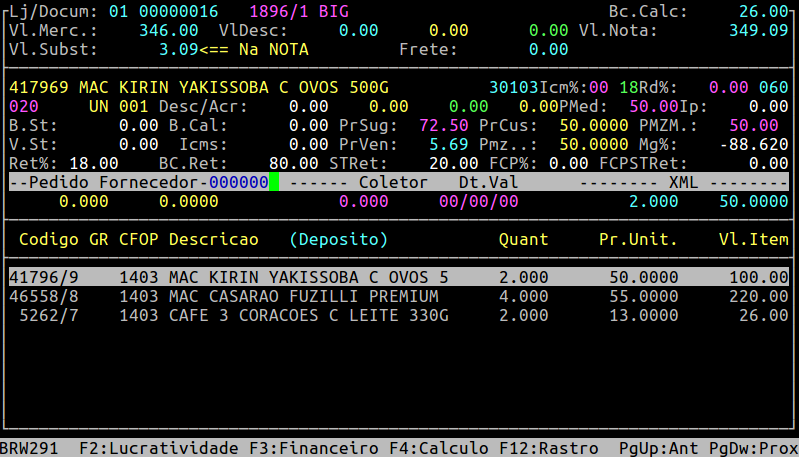
Task: Click the Dt.Val date value 00/00/00
Action: coord(478,201)
